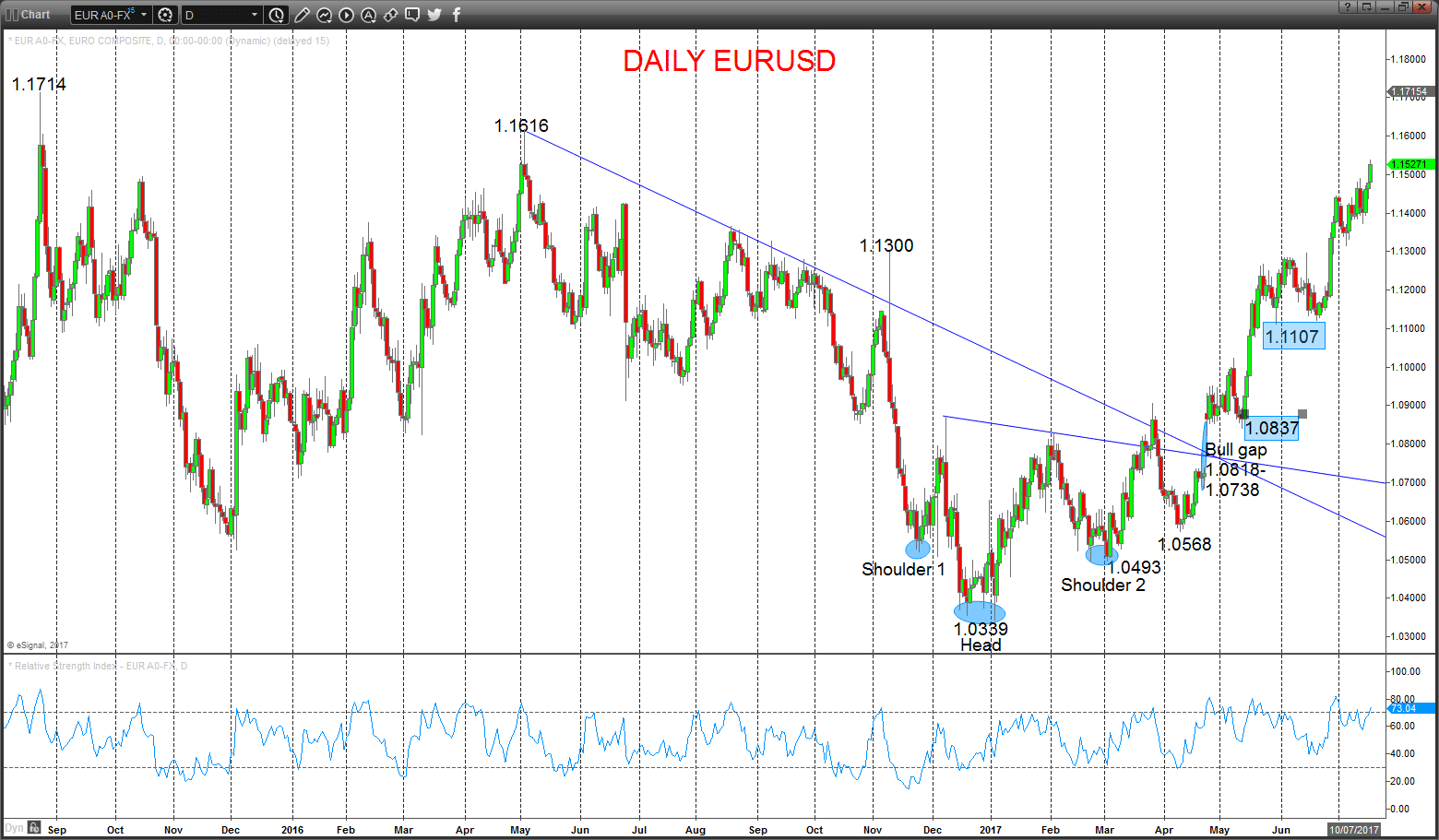The width and height of the screenshot is (1439, 840).
Task: Click the 1.03000 price axis label
Action: click(x=1409, y=636)
